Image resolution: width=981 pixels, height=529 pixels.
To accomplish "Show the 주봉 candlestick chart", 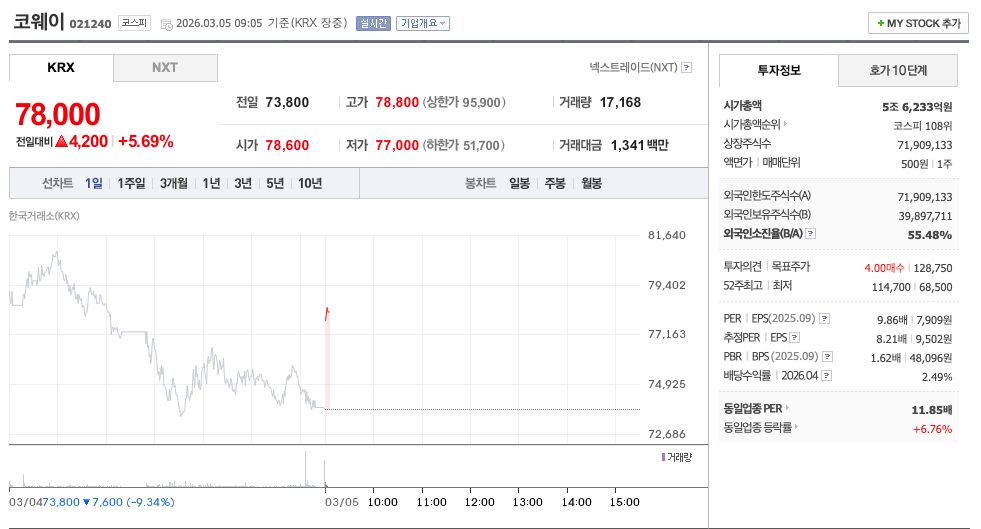I will pyautogui.click(x=555, y=183).
